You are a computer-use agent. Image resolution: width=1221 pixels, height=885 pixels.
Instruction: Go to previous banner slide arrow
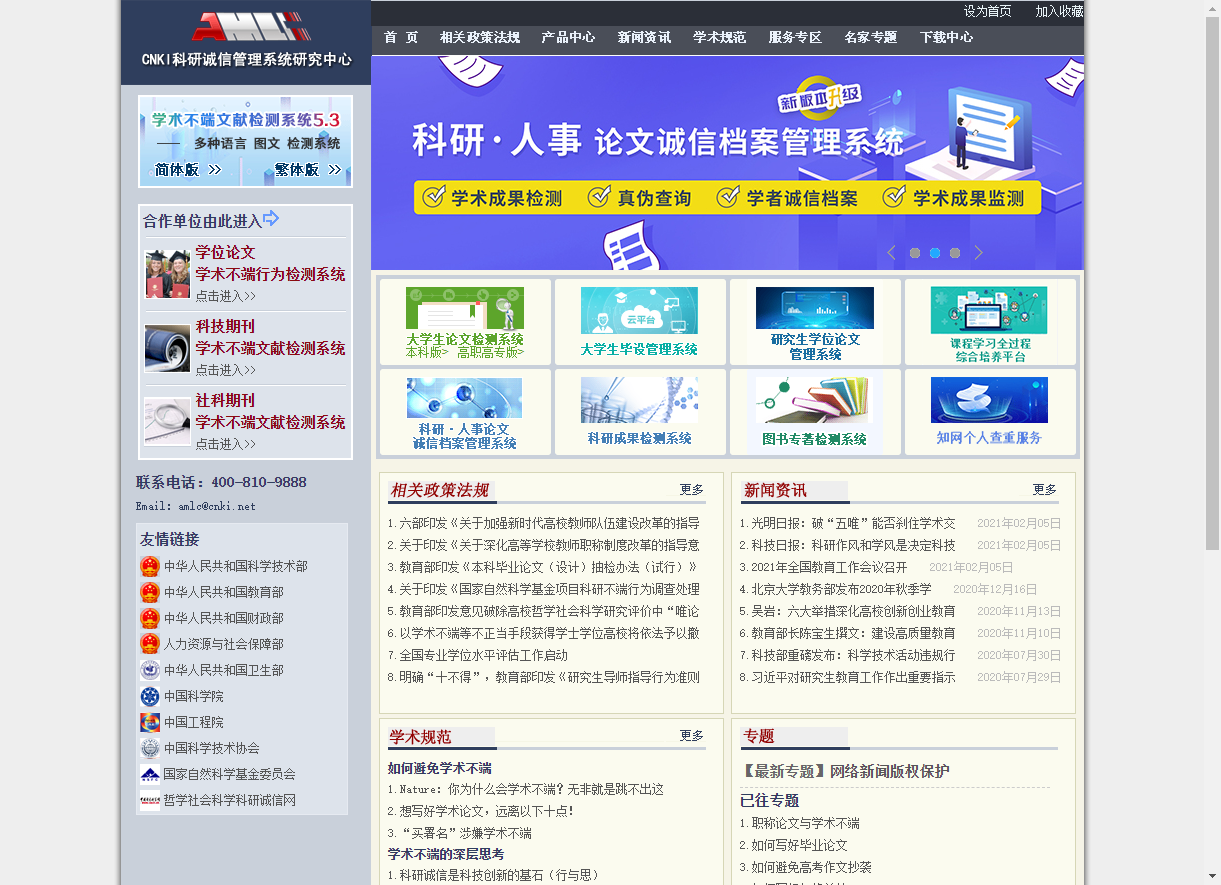(x=891, y=253)
